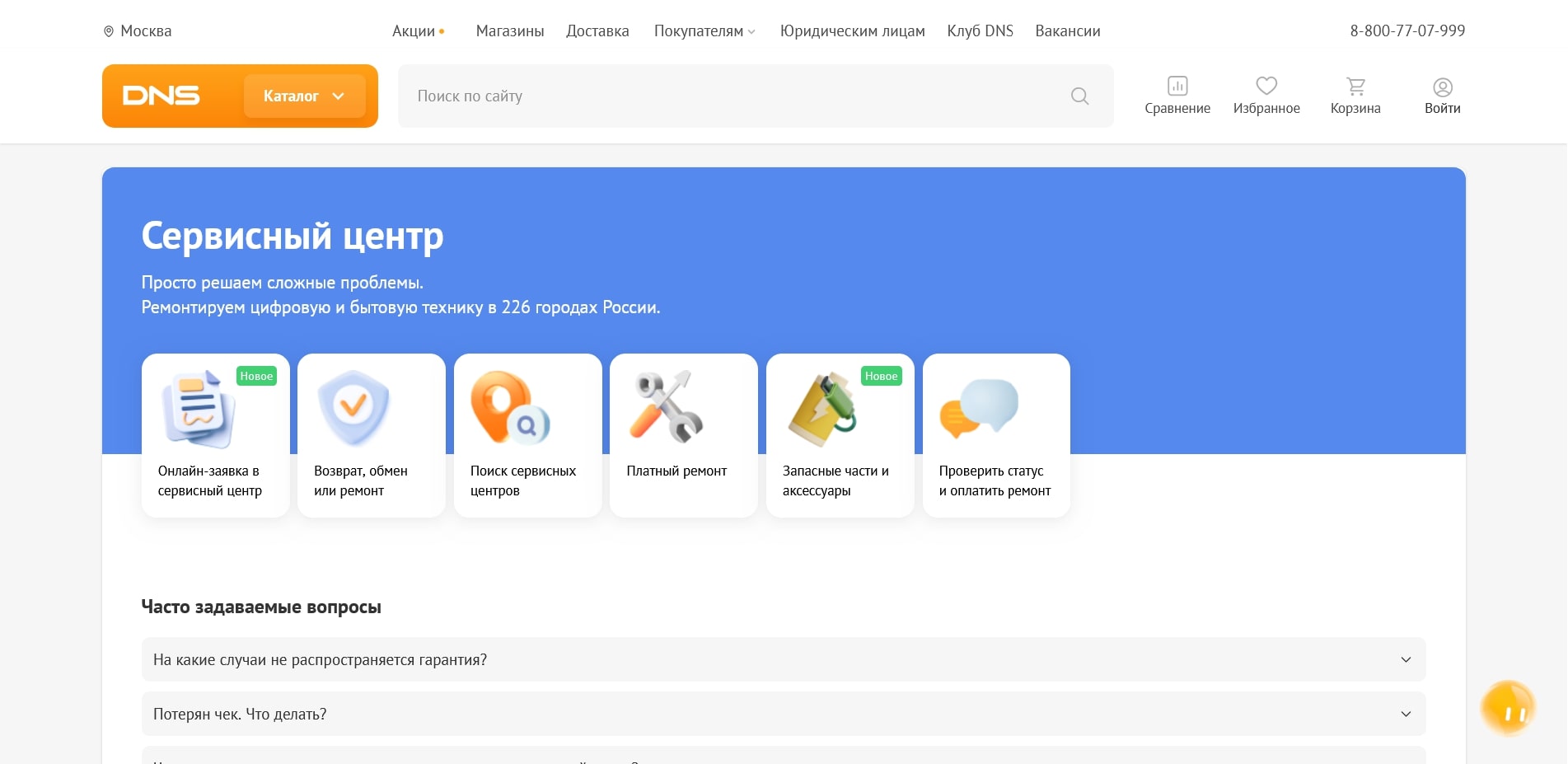Open the Каталог dropdown
Screen dimensions: 1568x764
pyautogui.click(x=304, y=96)
